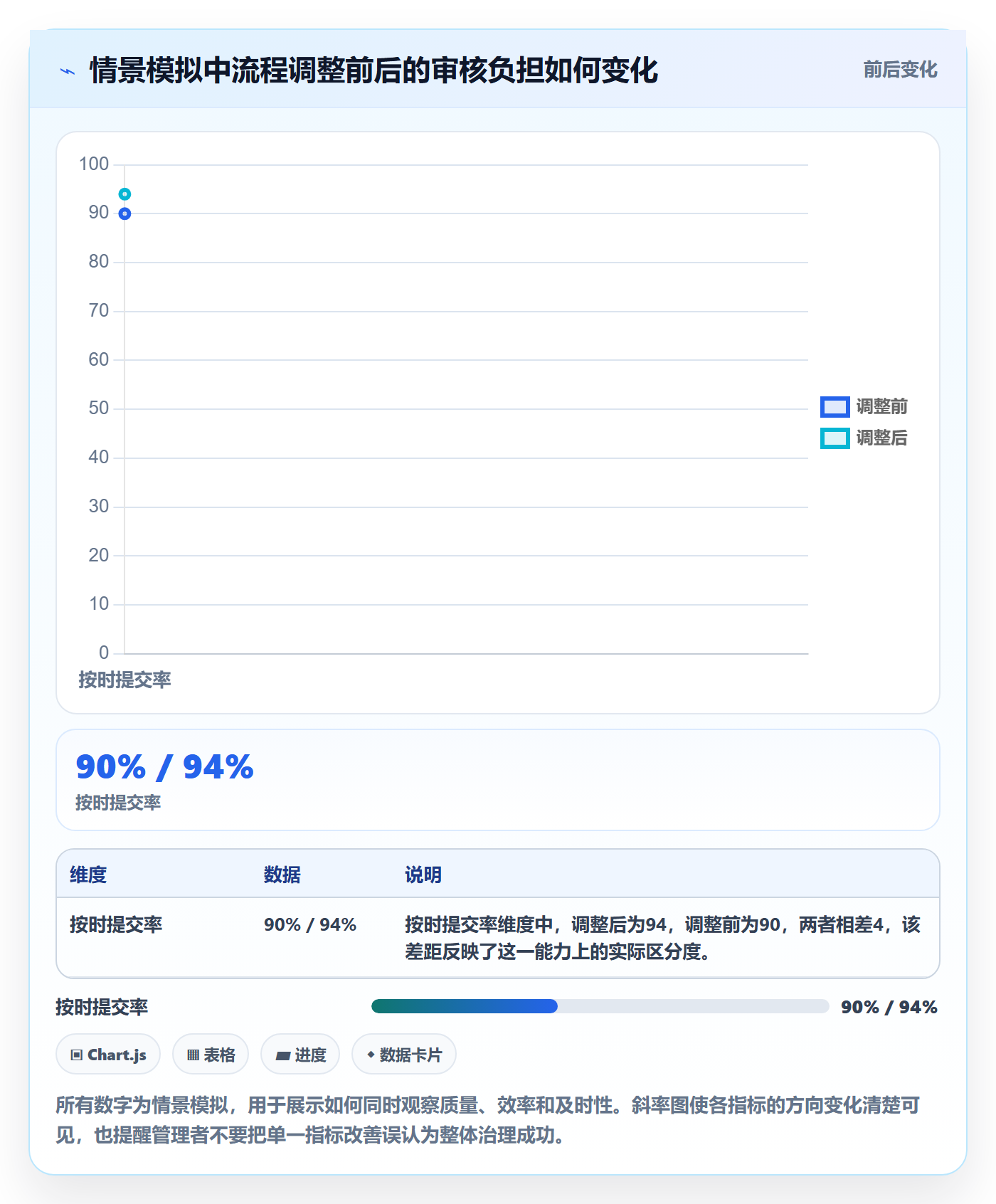The height and width of the screenshot is (1204, 996).
Task: Click the 按时提交率 progress bar
Action: point(600,1006)
